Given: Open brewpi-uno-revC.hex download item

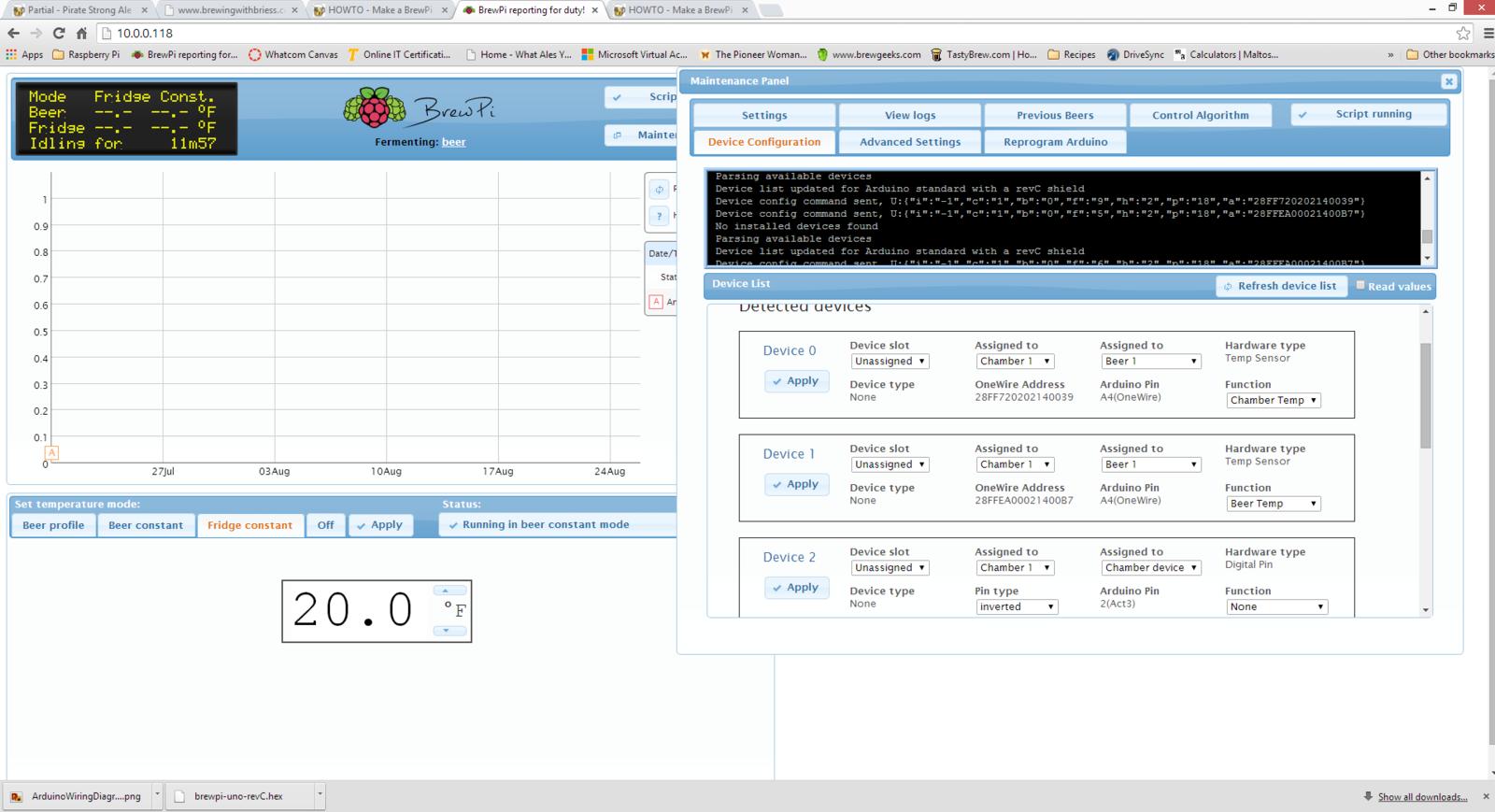Looking at the screenshot, I should coord(239,796).
